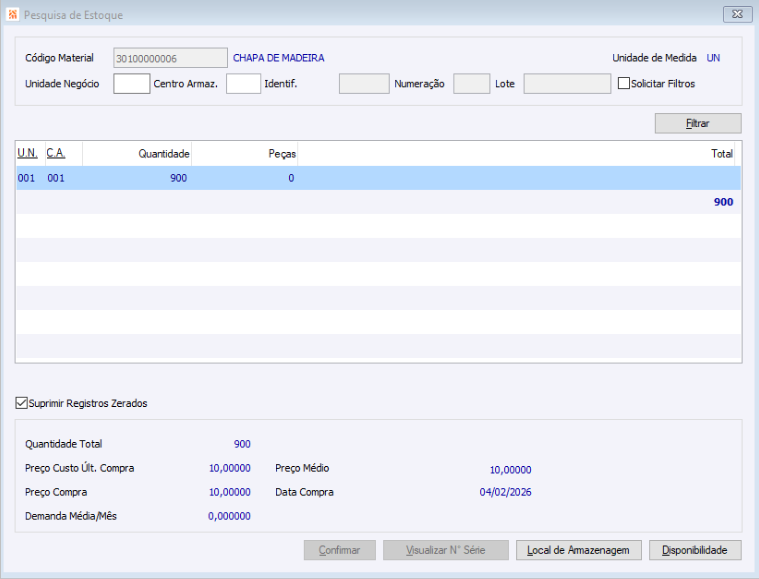Image resolution: width=759 pixels, height=579 pixels.
Task: Click the Unidade de Medida label
Action: tap(654, 58)
